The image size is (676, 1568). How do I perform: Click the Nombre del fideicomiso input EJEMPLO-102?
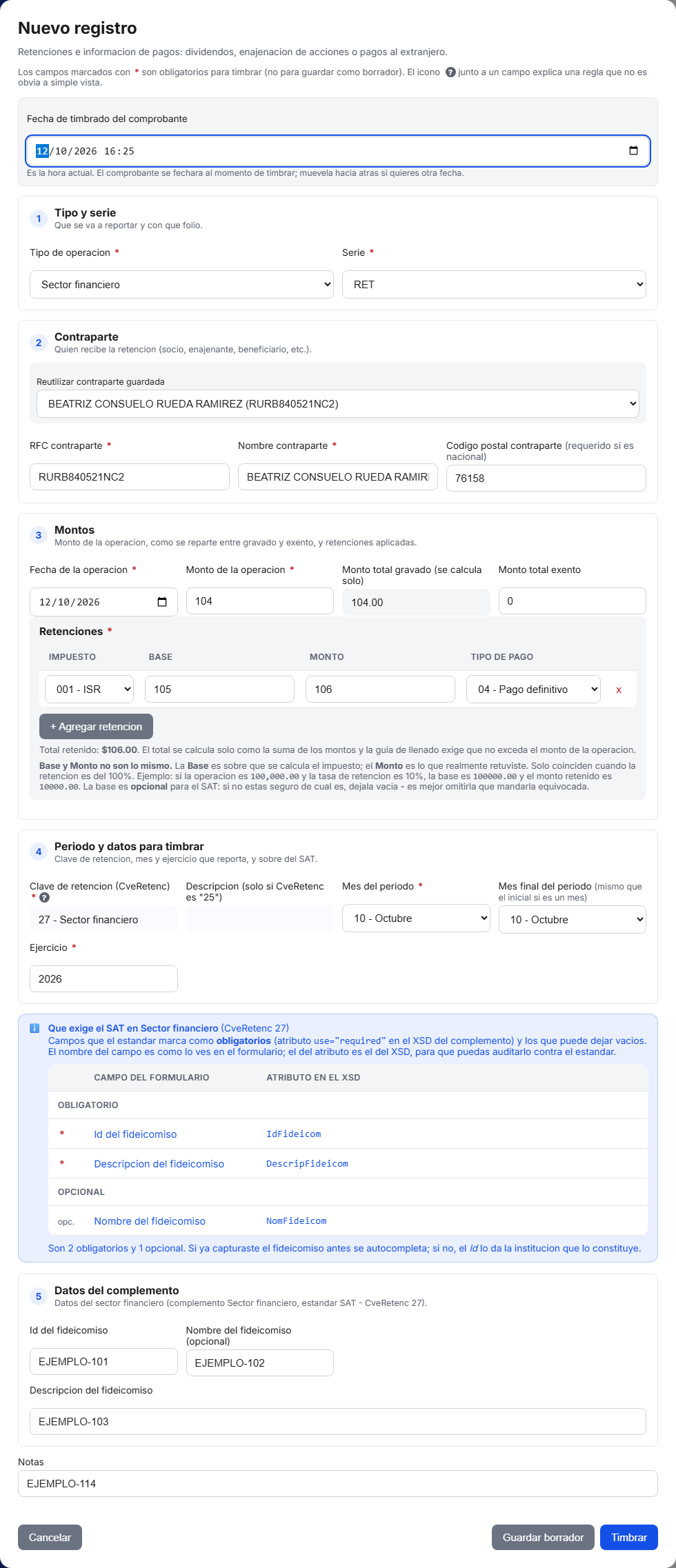pos(260,1363)
